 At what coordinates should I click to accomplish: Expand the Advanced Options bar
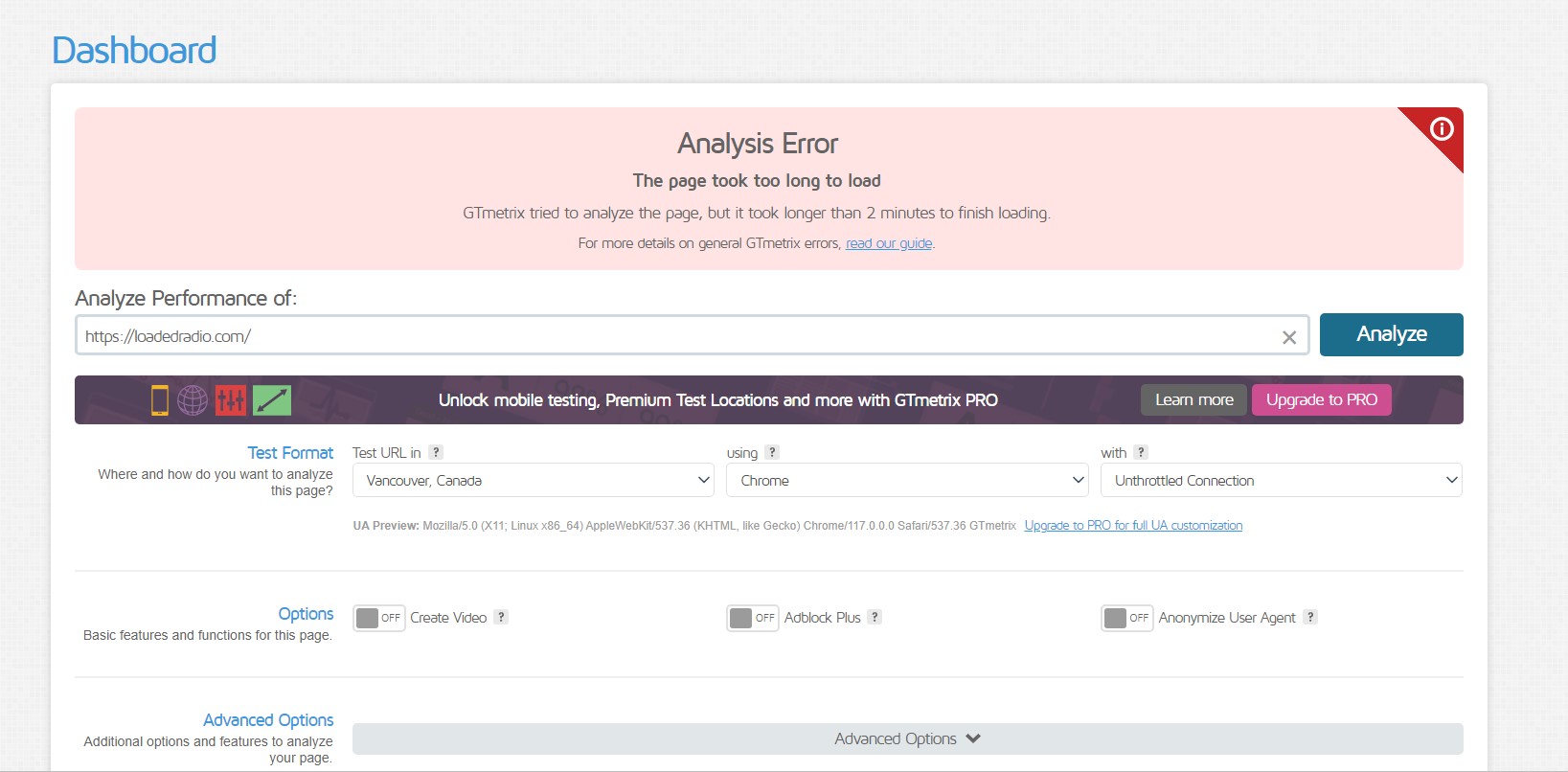[907, 738]
